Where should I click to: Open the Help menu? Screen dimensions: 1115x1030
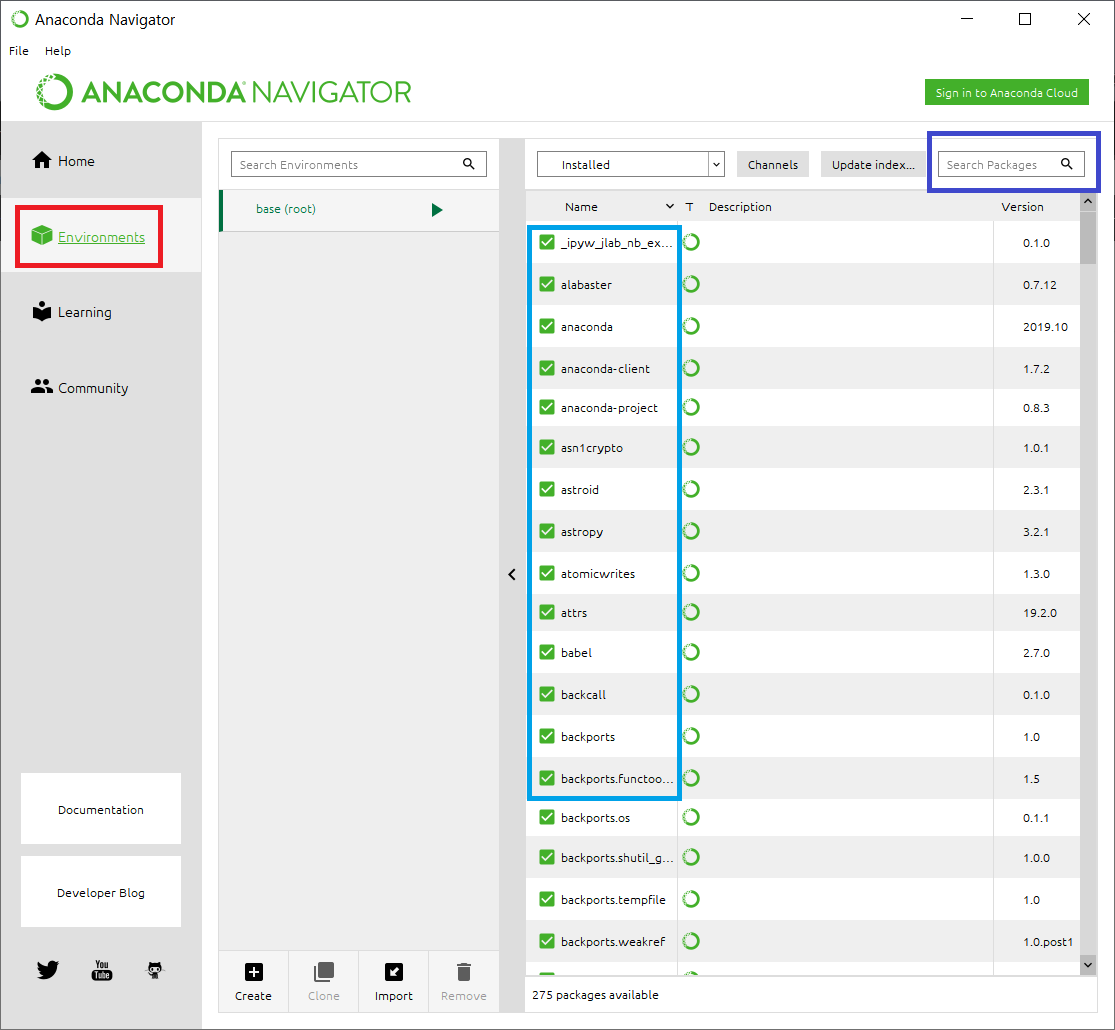click(58, 51)
